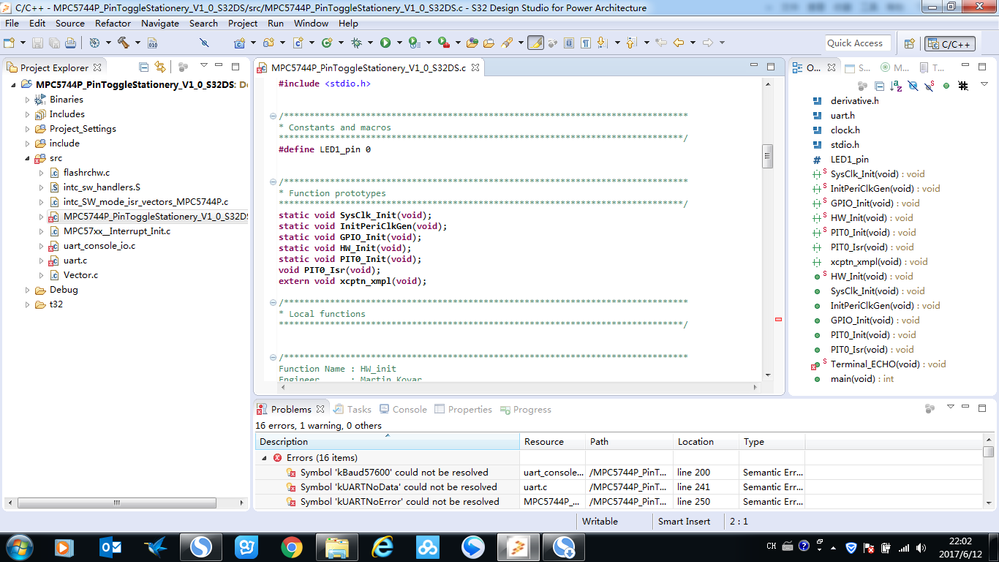This screenshot has width=999, height=562.
Task: Click the Open Task (folder) toolbar icon
Action: (489, 43)
